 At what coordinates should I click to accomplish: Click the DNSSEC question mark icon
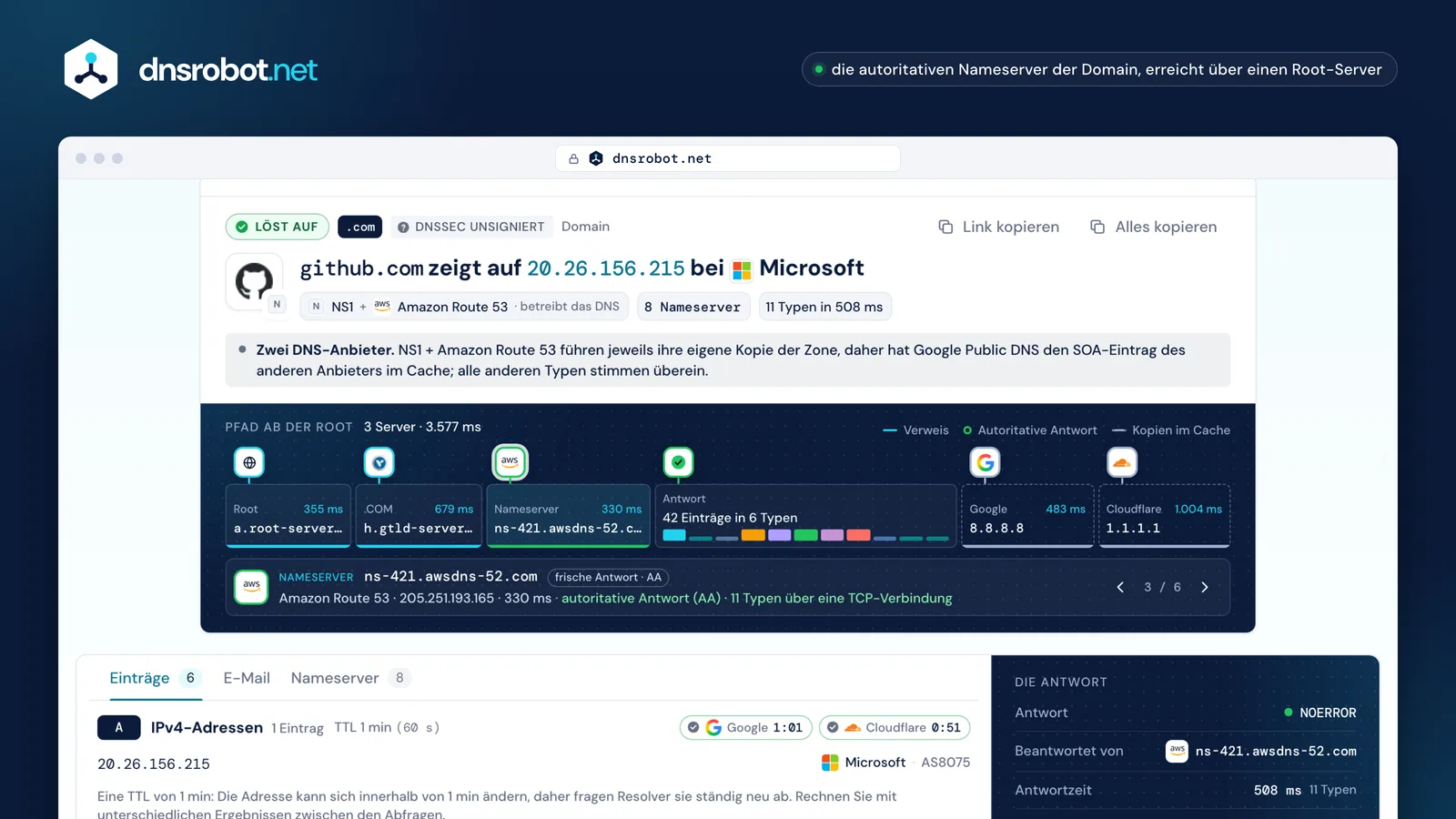403,227
